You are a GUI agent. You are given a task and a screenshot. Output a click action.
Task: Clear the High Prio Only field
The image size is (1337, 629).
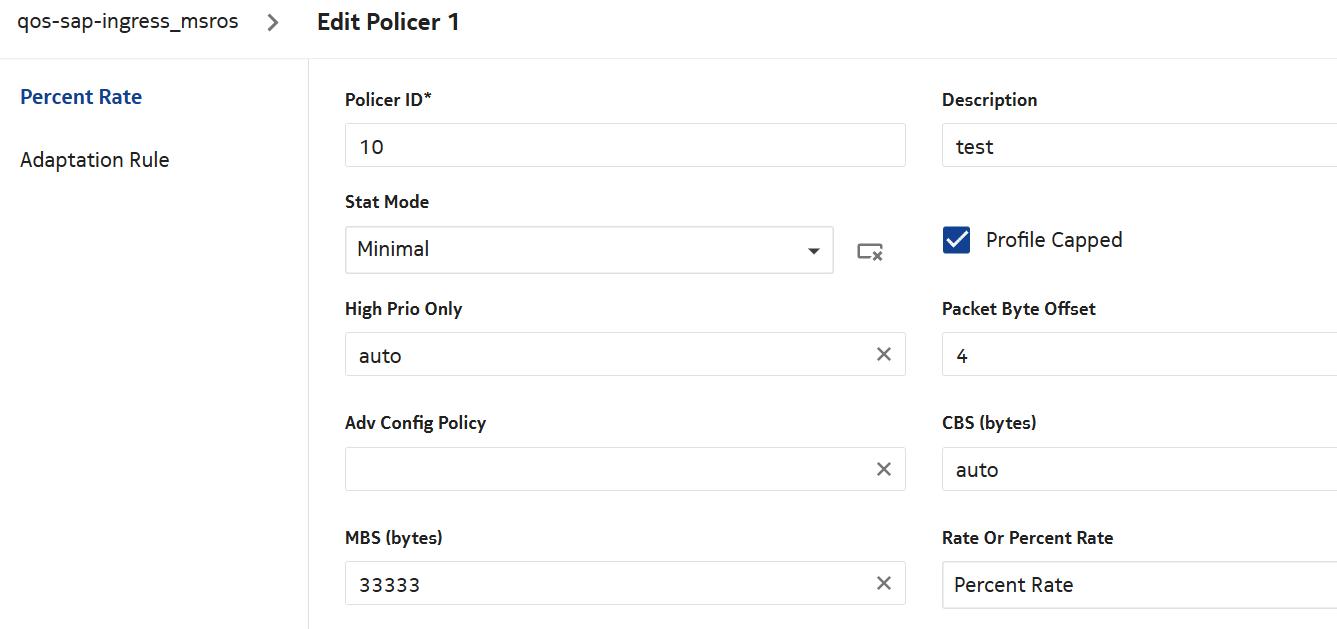tap(884, 354)
